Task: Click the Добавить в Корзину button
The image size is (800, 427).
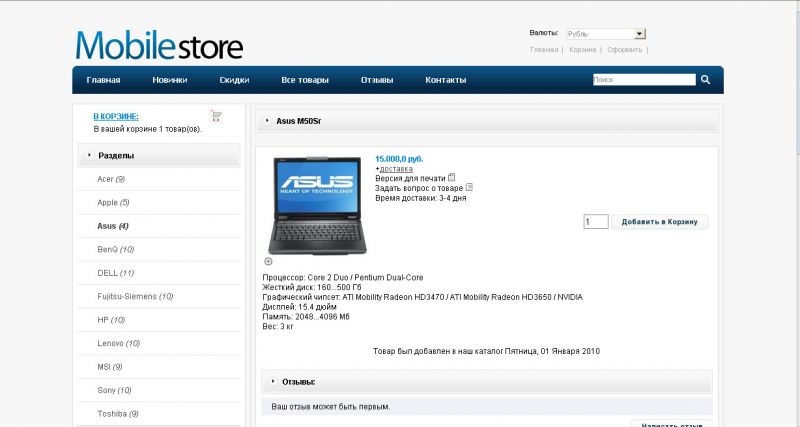Action: point(660,222)
